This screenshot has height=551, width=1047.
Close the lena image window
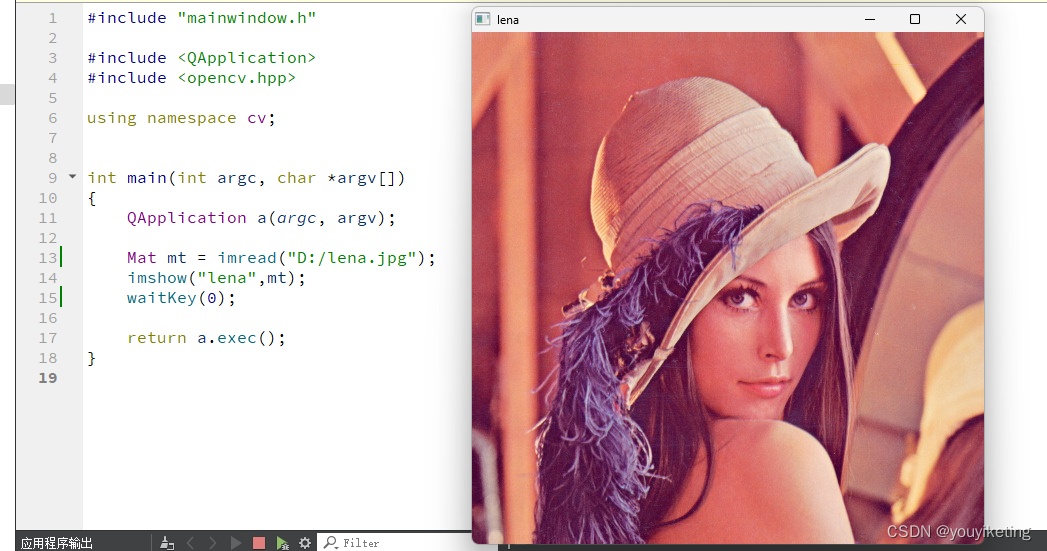[x=960, y=19]
